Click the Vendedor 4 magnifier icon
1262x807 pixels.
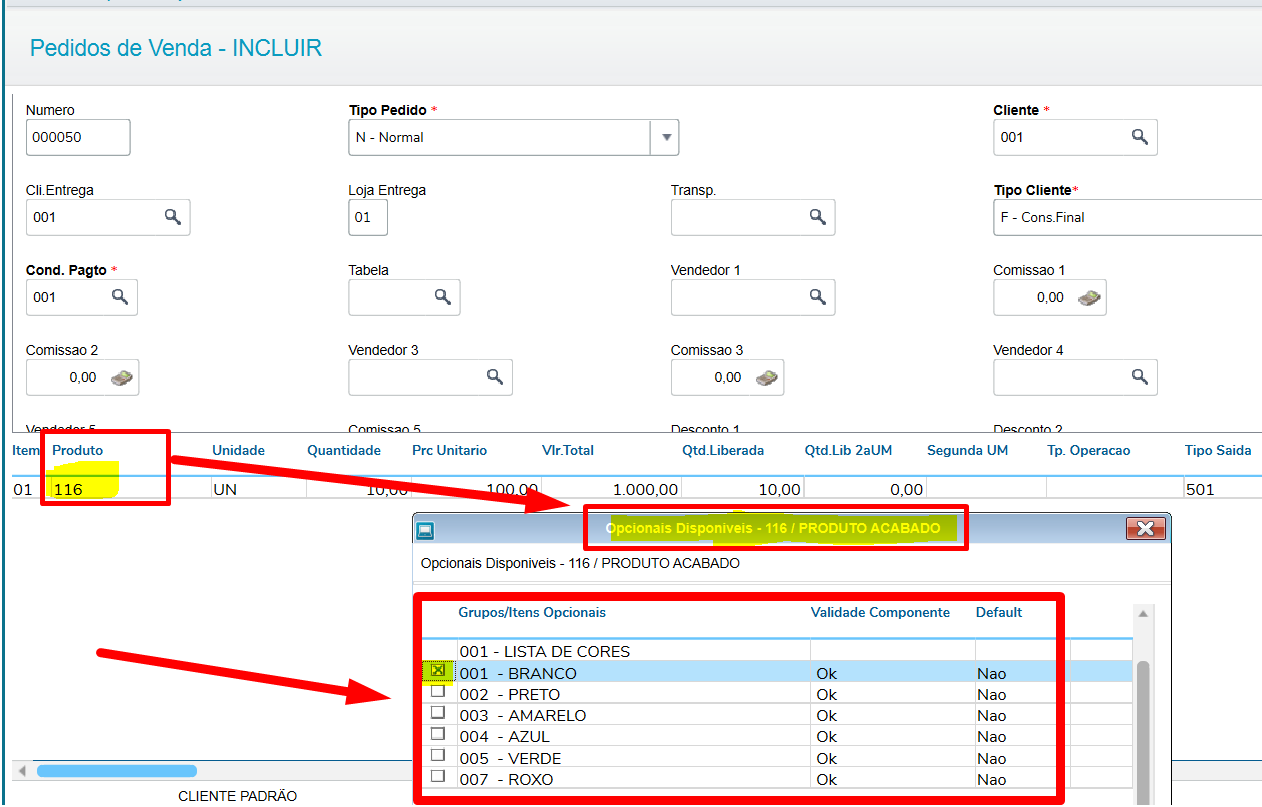[x=1139, y=377]
